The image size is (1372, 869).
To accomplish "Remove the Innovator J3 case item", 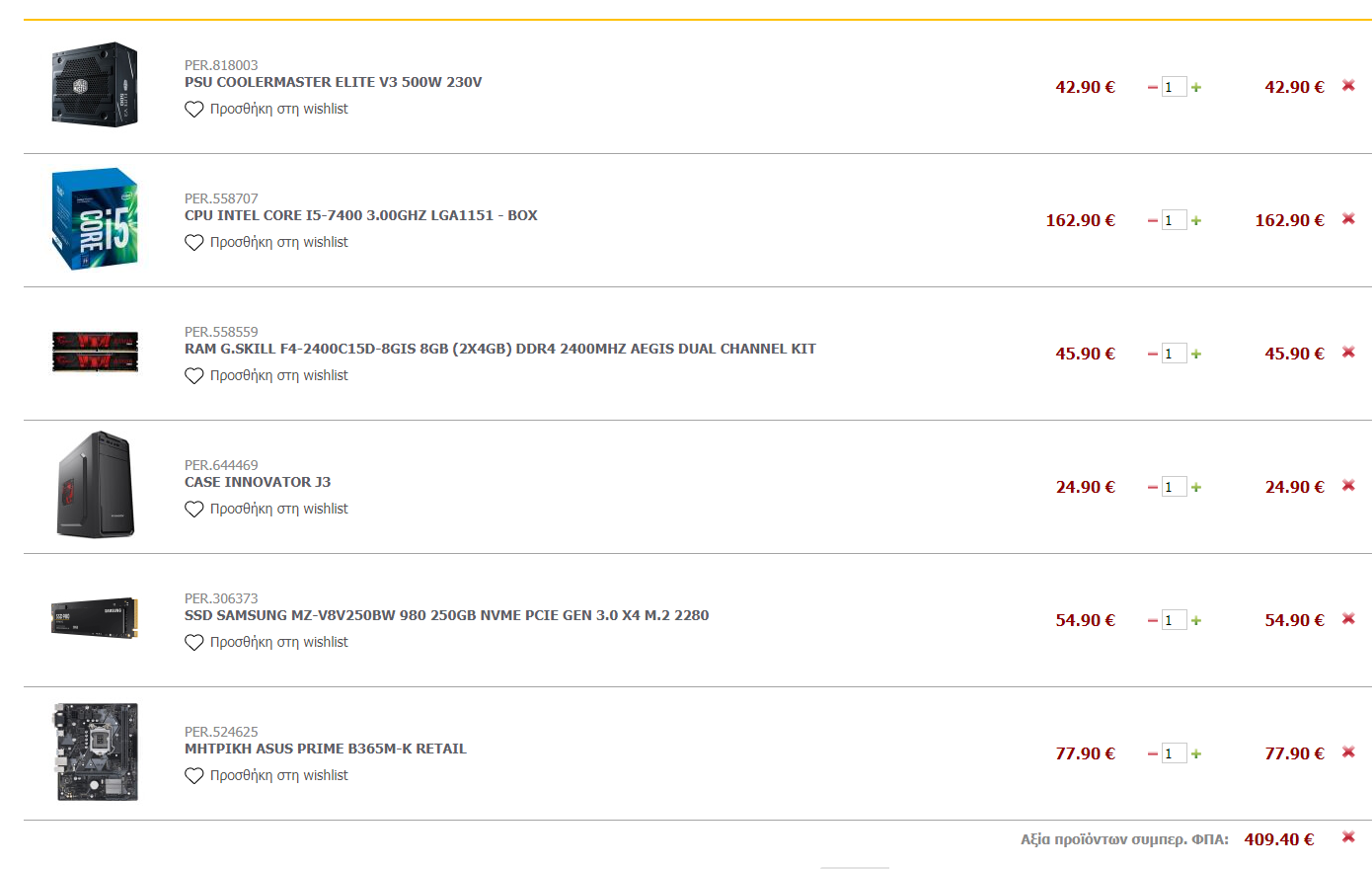I will pyautogui.click(x=1348, y=486).
